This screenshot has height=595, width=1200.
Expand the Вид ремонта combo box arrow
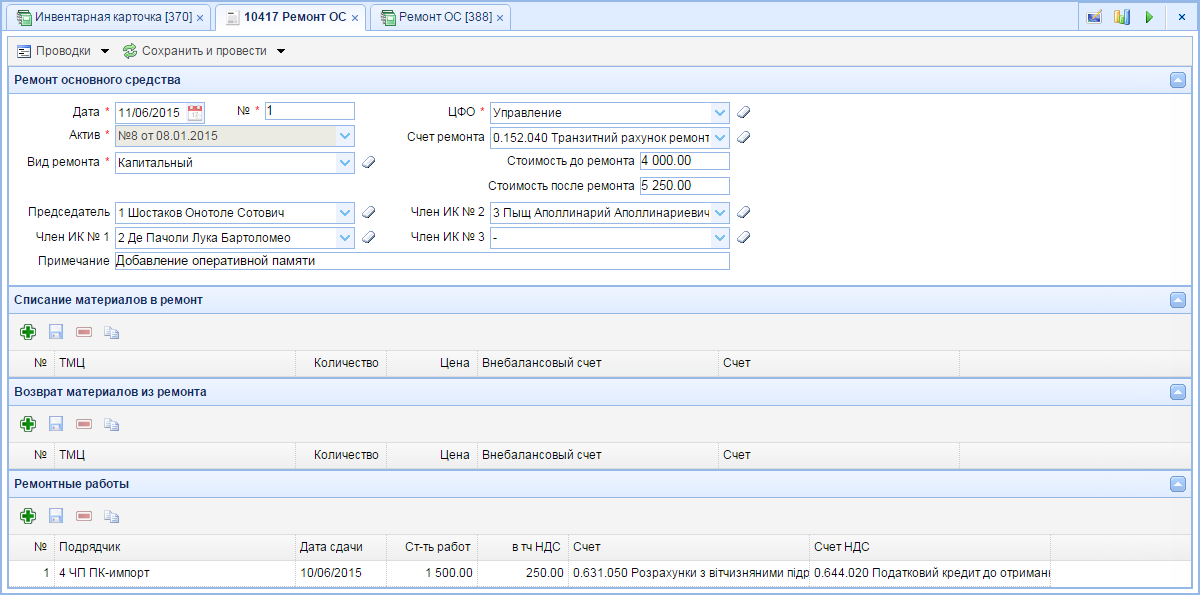coord(345,162)
